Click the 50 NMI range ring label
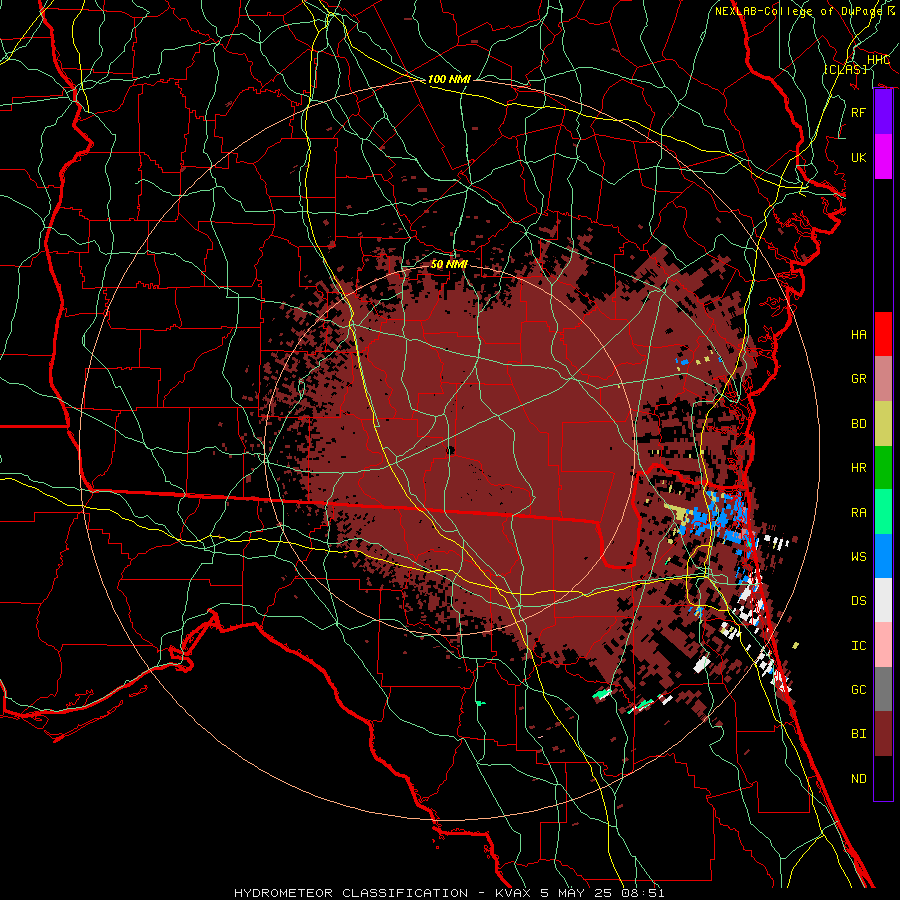Screen dimensions: 900x900 pos(449,264)
